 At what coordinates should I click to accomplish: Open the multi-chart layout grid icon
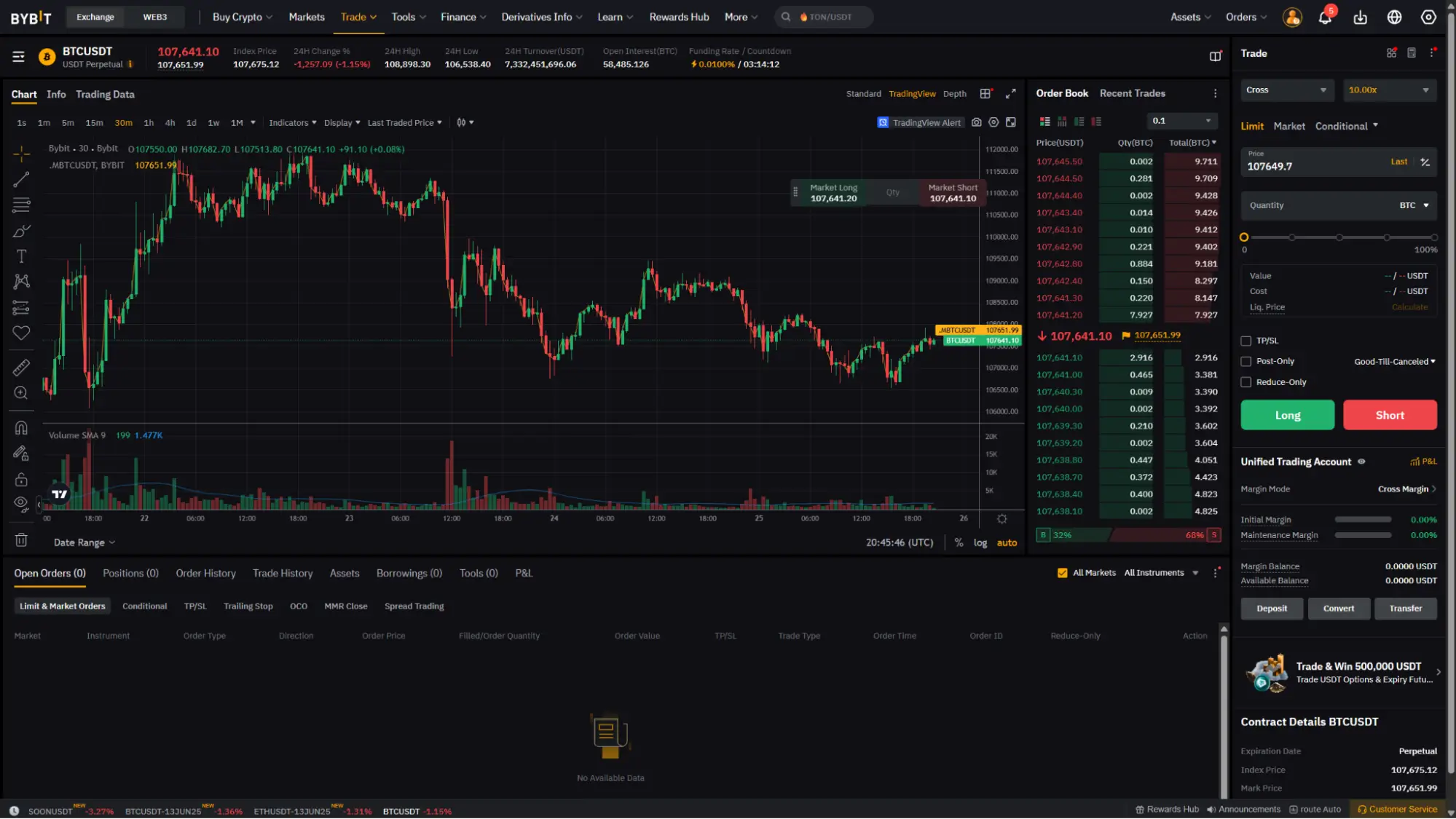[x=985, y=94]
